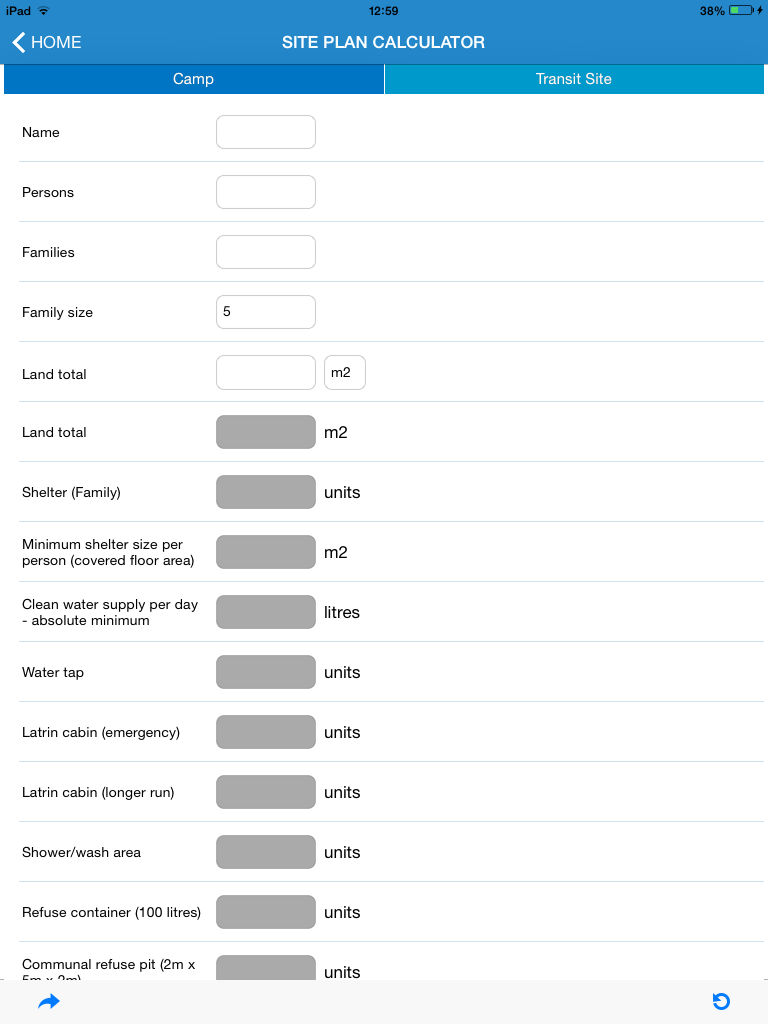
Task: Tap the Shelter (Family) result box
Action: (x=265, y=492)
